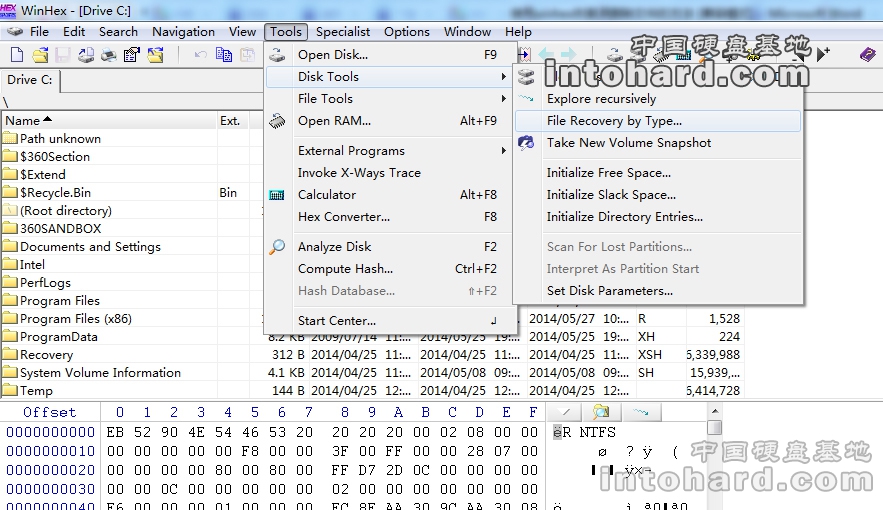
Task: Click the hex view scrollbar up arrow
Action: click(x=715, y=411)
